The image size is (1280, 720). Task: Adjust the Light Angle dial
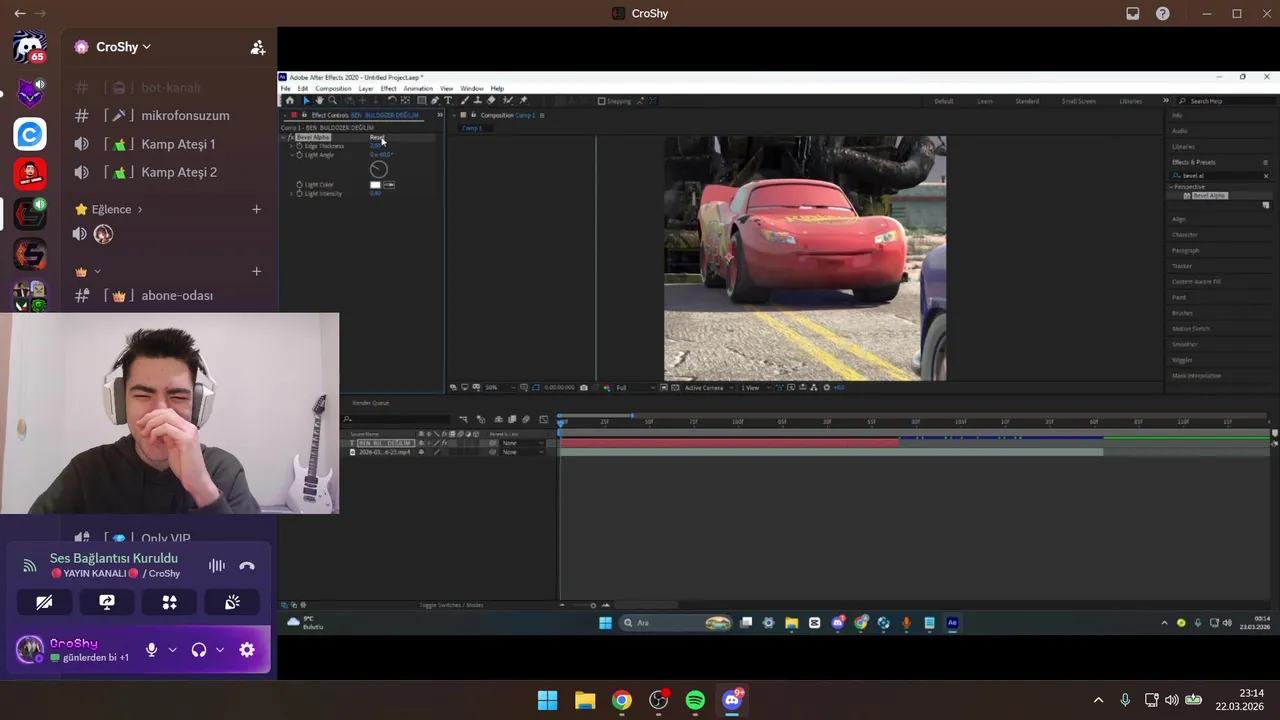[378, 169]
